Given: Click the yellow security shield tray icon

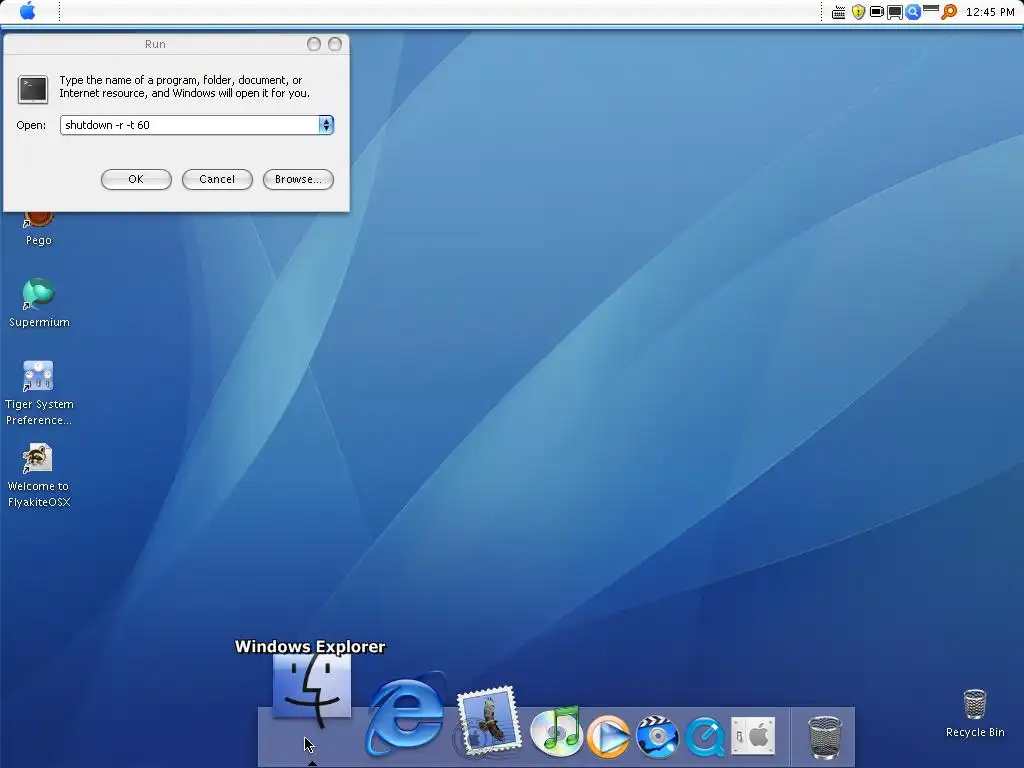Looking at the screenshot, I should click(x=858, y=12).
